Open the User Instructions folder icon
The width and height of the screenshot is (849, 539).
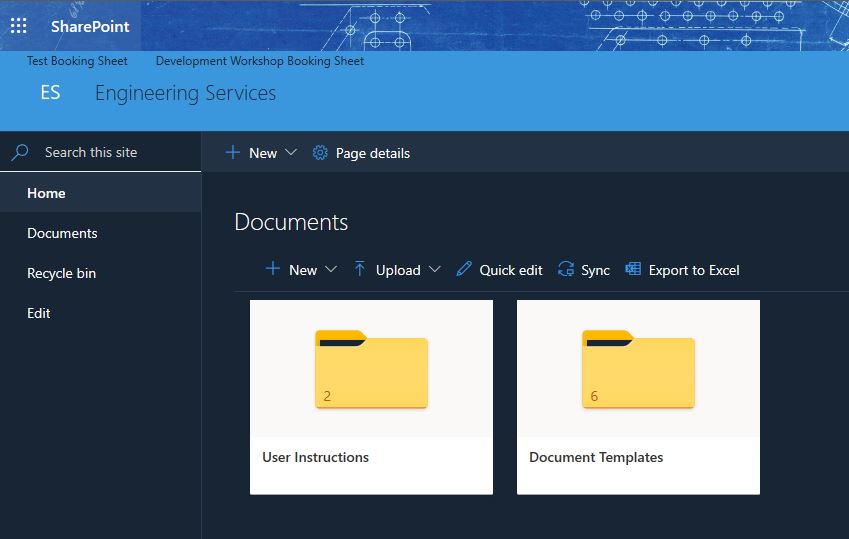pos(371,369)
